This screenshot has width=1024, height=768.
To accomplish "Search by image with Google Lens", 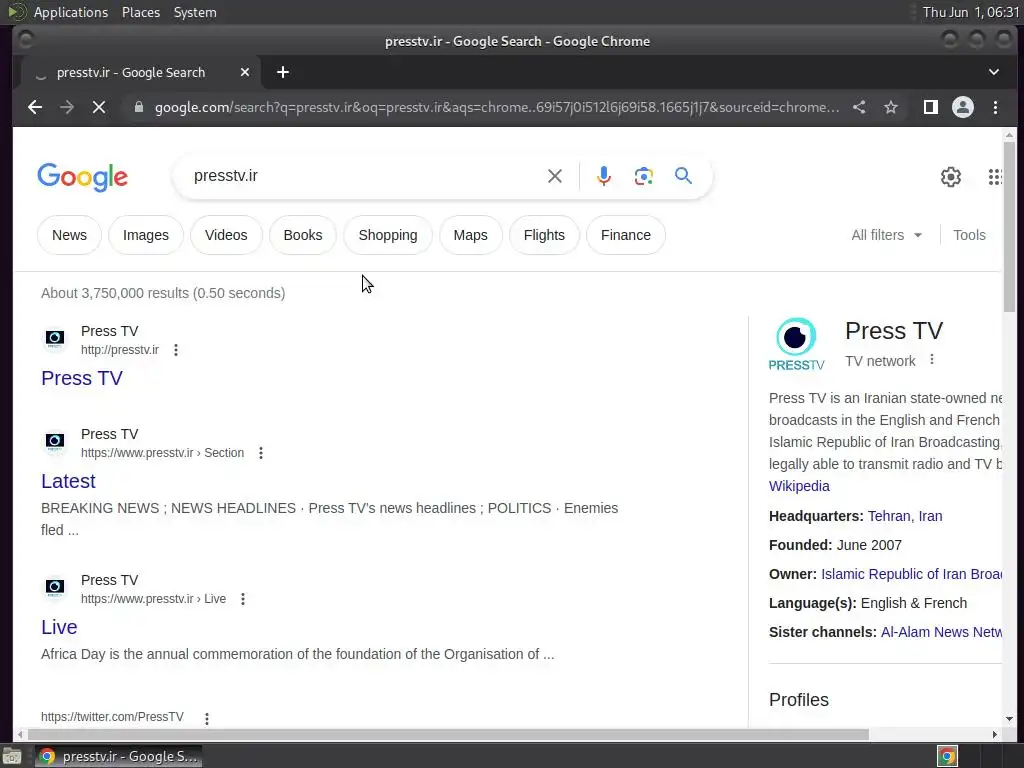I will (x=643, y=176).
